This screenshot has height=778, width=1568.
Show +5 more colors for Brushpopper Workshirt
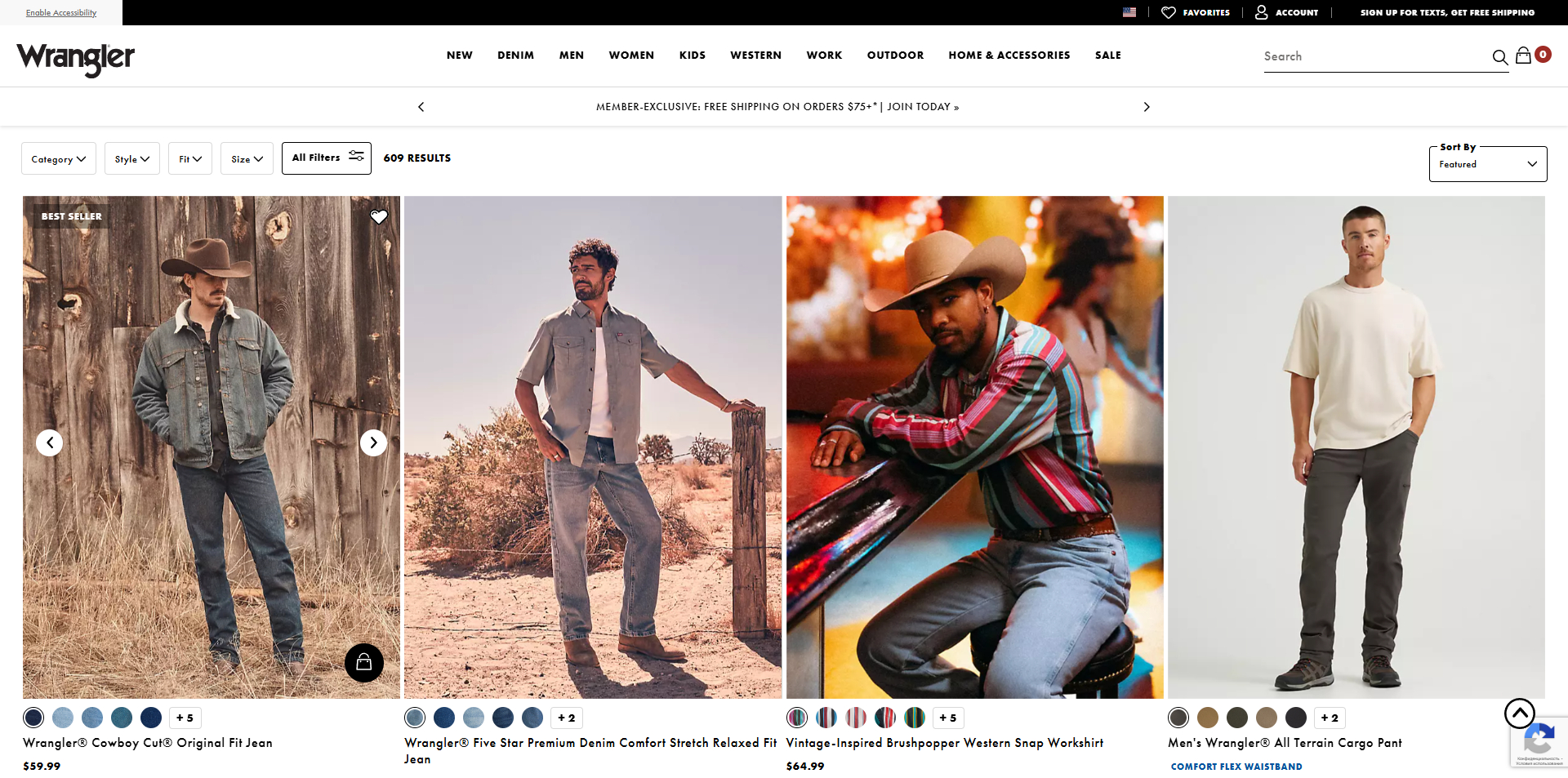948,718
